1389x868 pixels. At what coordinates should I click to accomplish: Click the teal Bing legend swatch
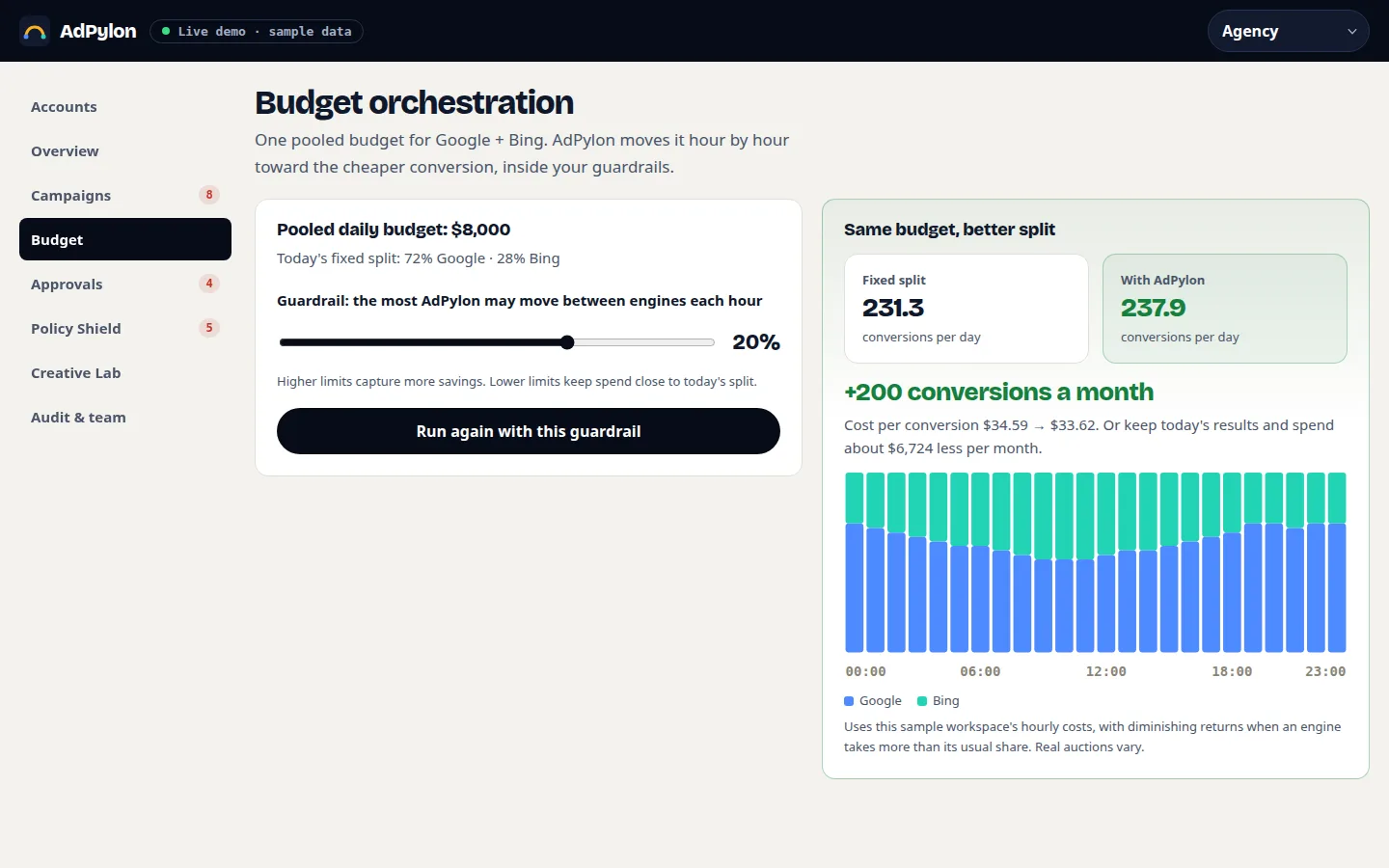922,701
